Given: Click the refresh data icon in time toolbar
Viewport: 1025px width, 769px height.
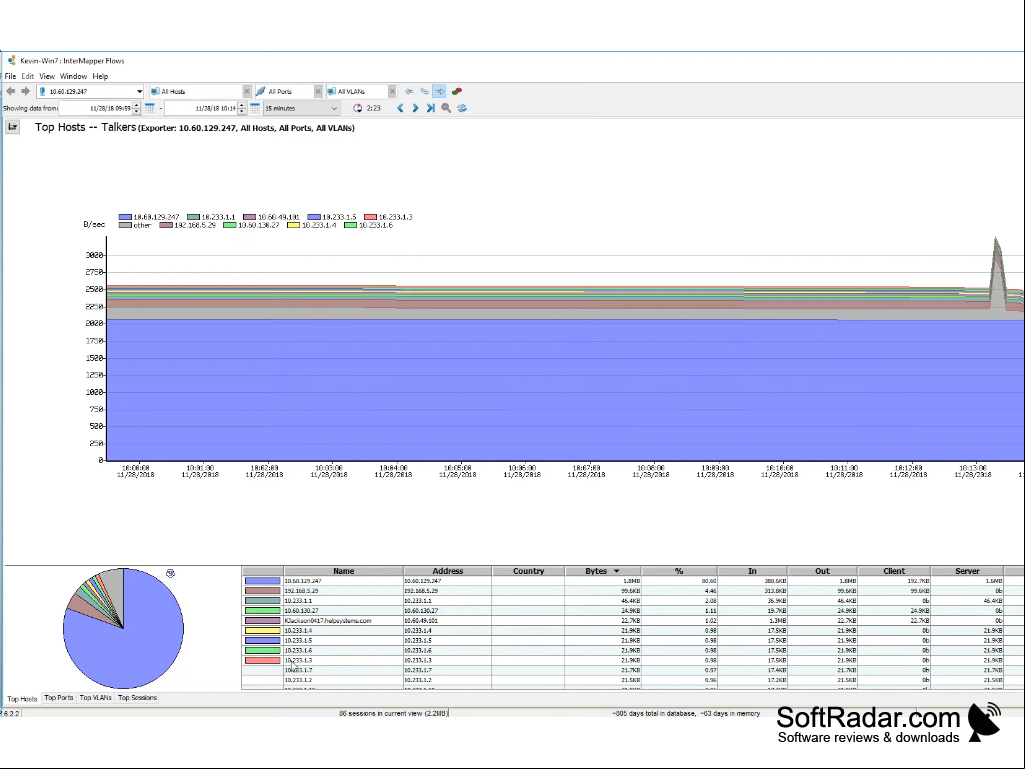Looking at the screenshot, I should coord(462,109).
